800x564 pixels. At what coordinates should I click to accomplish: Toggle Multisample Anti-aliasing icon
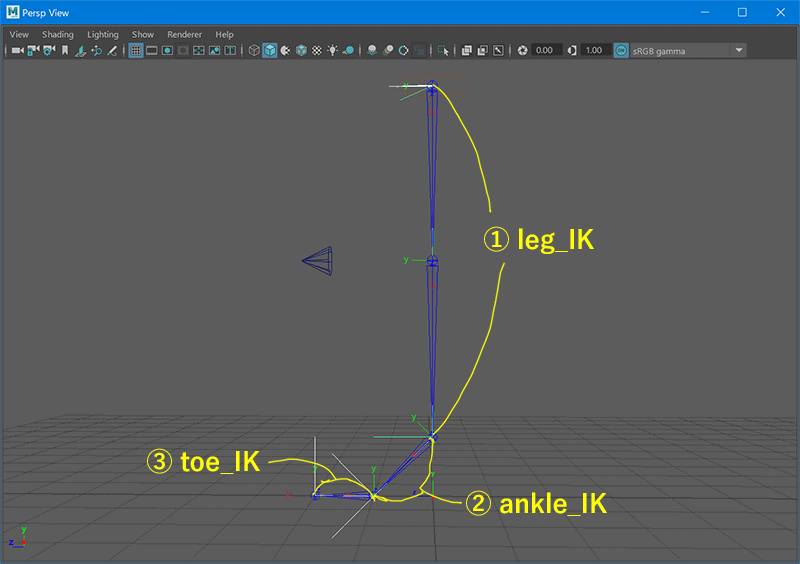[404, 51]
